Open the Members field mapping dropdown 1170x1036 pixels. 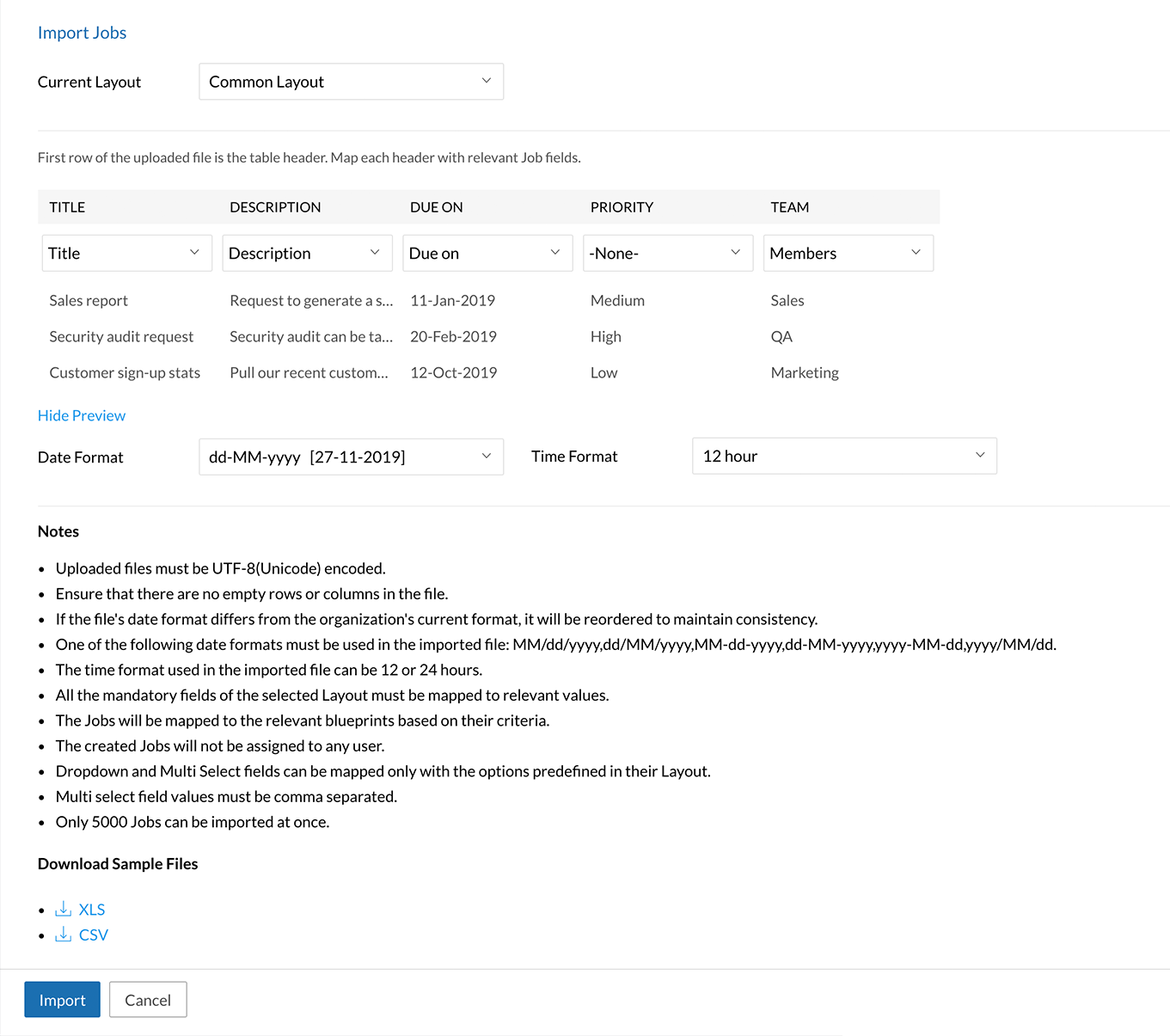tap(848, 253)
